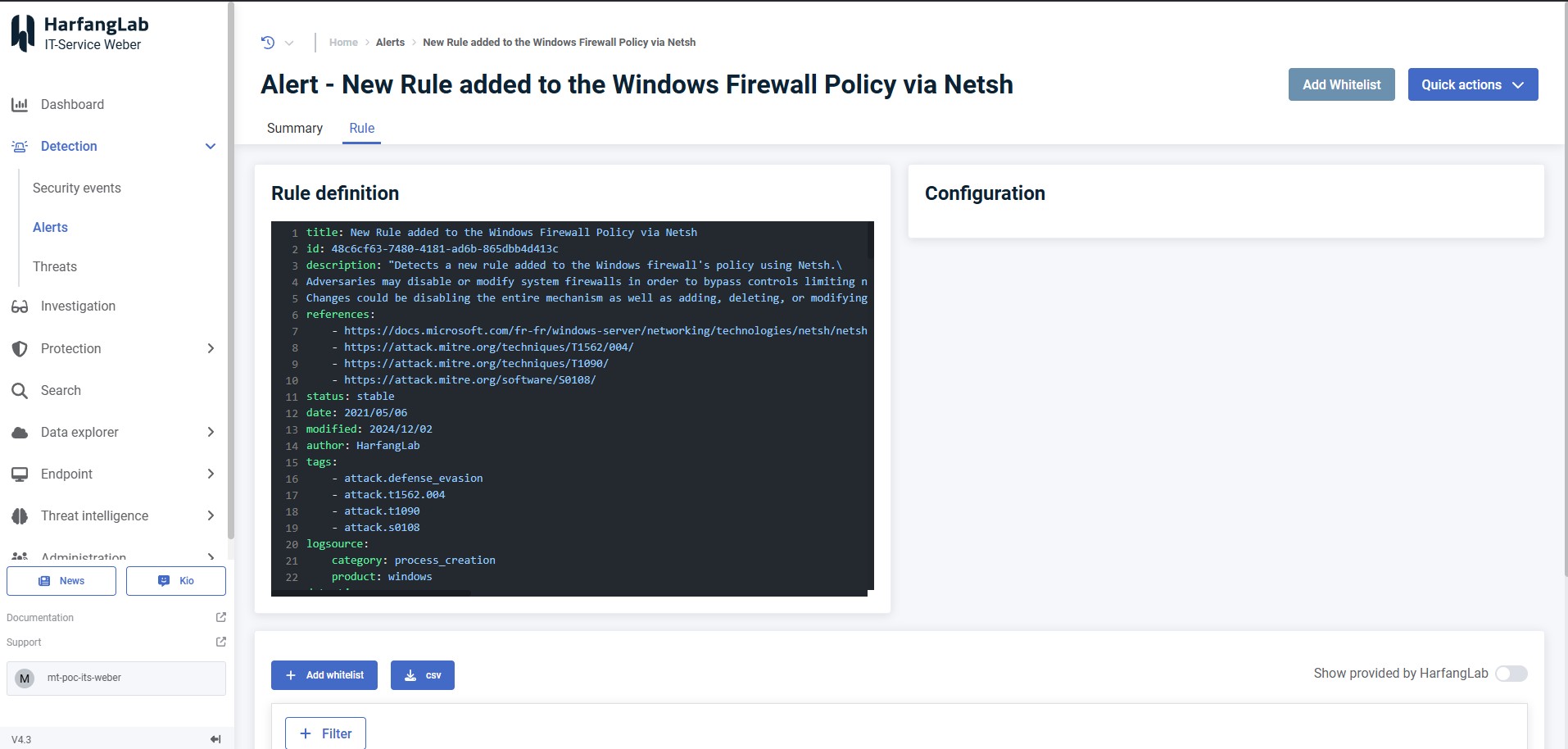Screen dimensions: 1568x749
Task: Click the Alerts breadcrumb link
Action: tap(390, 43)
